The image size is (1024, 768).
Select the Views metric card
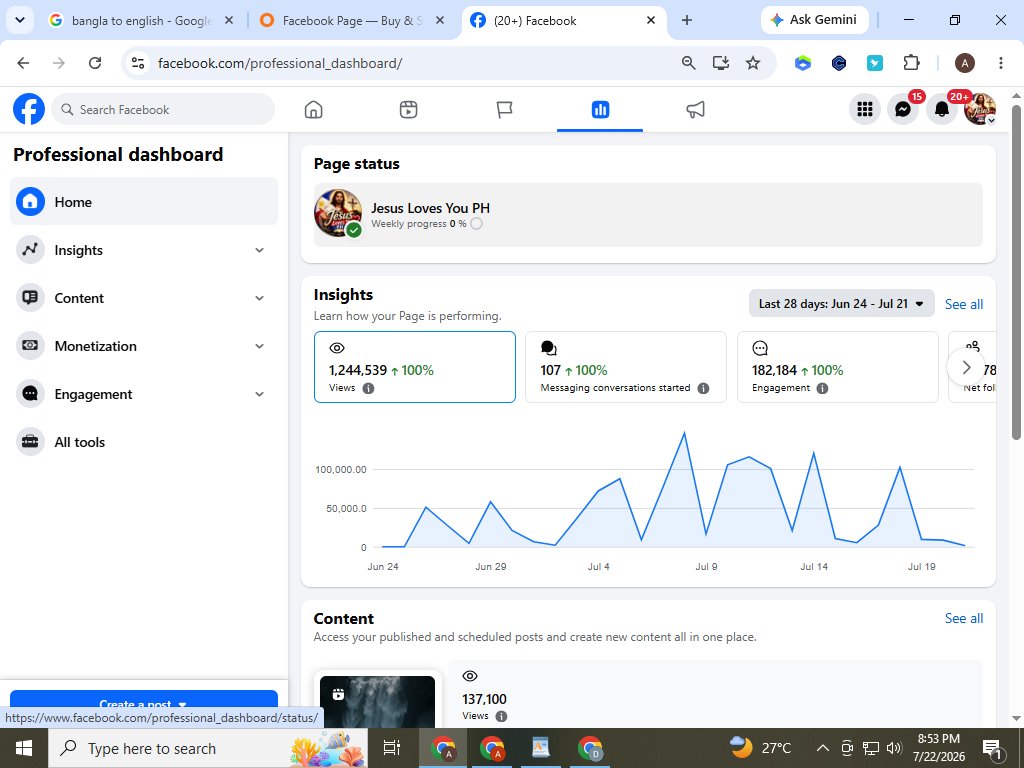click(x=415, y=367)
